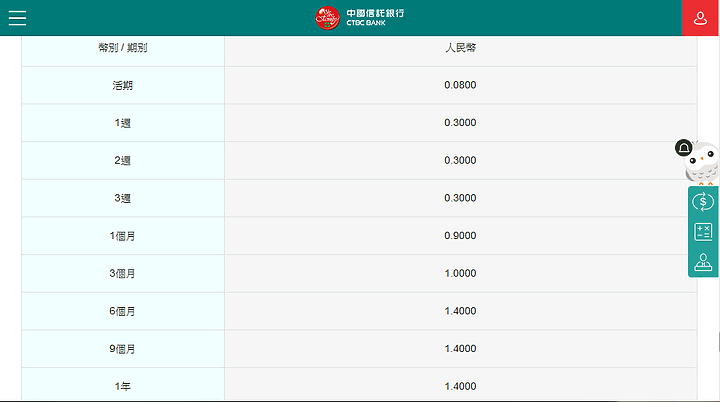Select the 9個月 term label
The height and width of the screenshot is (402, 720).
click(122, 349)
